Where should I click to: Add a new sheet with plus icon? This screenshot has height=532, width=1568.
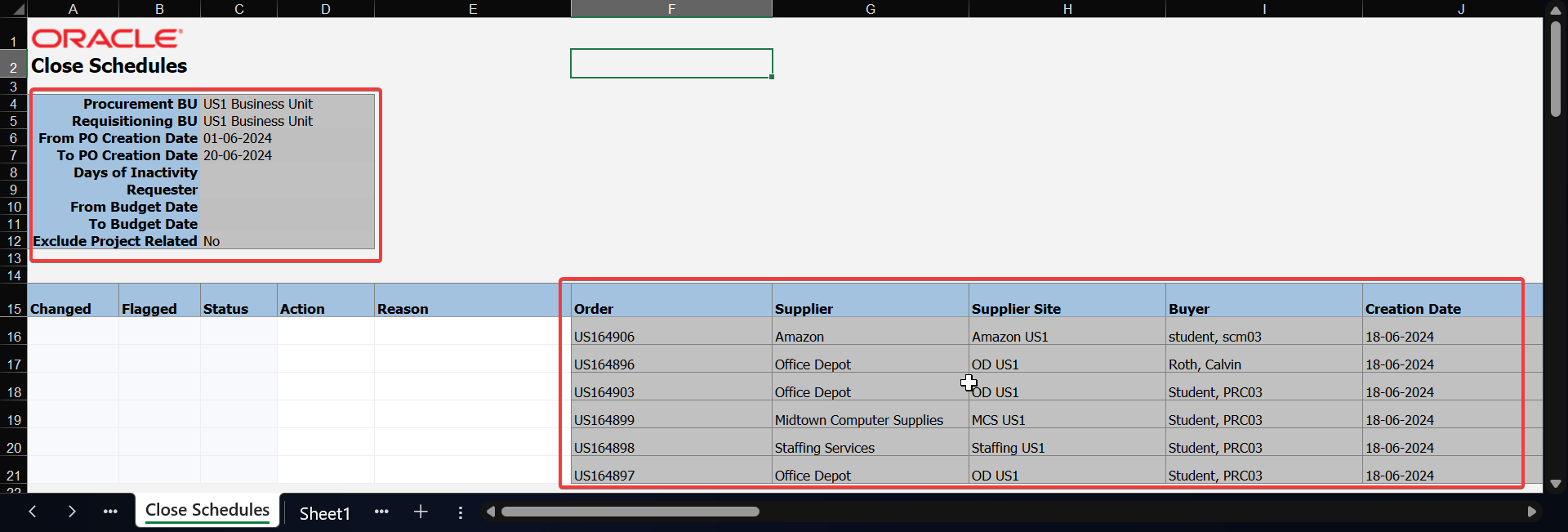coord(421,512)
